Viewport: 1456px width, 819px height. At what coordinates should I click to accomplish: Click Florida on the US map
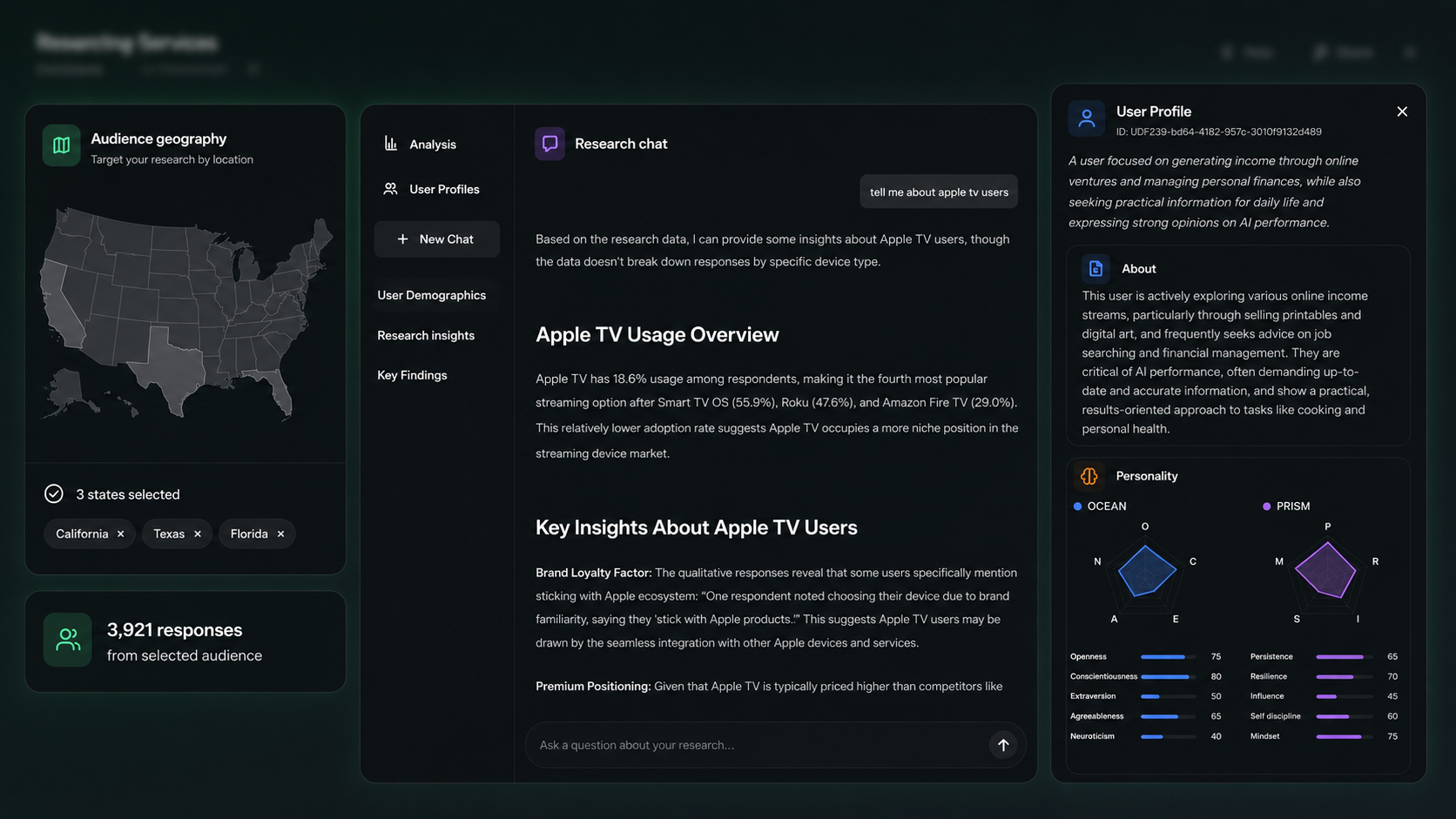(274, 390)
